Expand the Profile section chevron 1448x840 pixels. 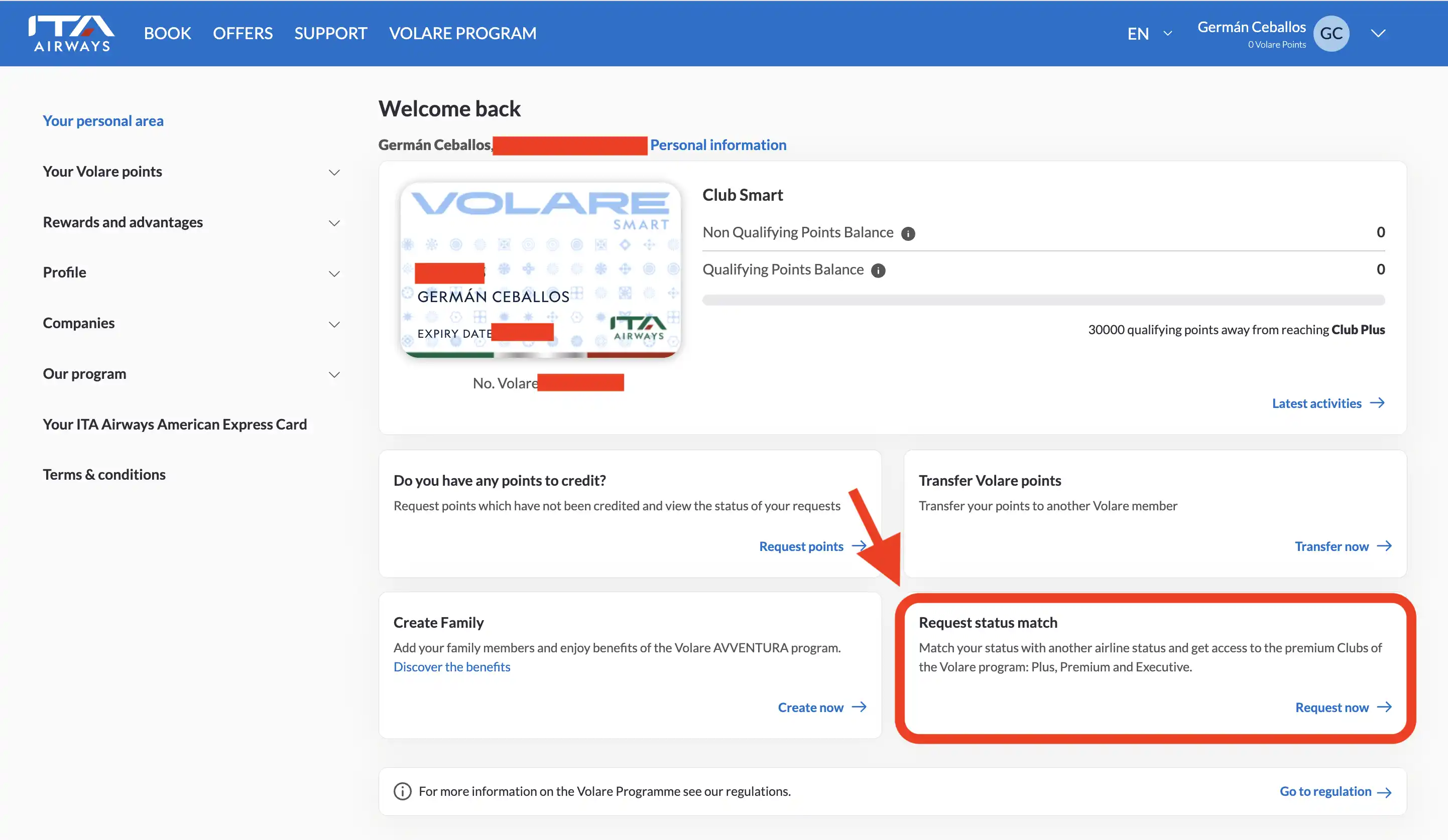(x=334, y=273)
